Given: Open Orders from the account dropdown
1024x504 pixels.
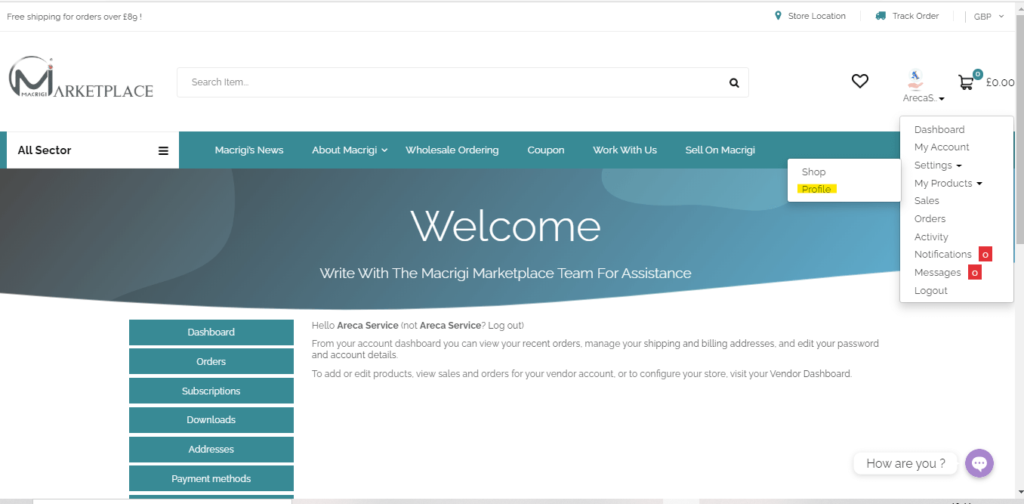Looking at the screenshot, I should [x=930, y=219].
